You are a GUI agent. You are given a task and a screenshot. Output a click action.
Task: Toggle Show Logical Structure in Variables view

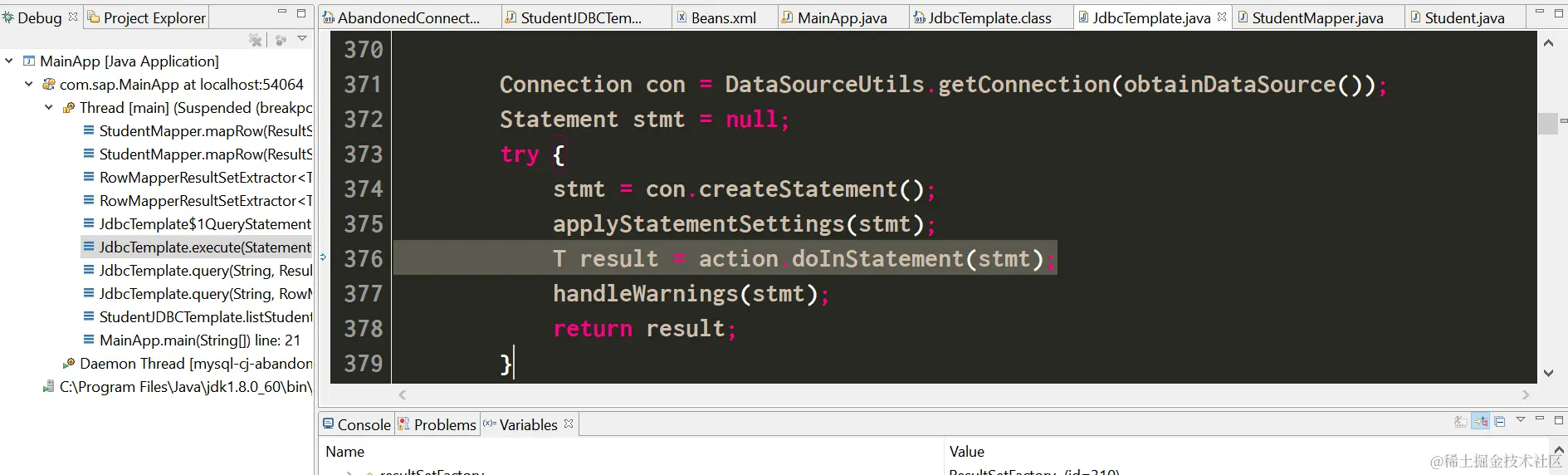point(1481,422)
